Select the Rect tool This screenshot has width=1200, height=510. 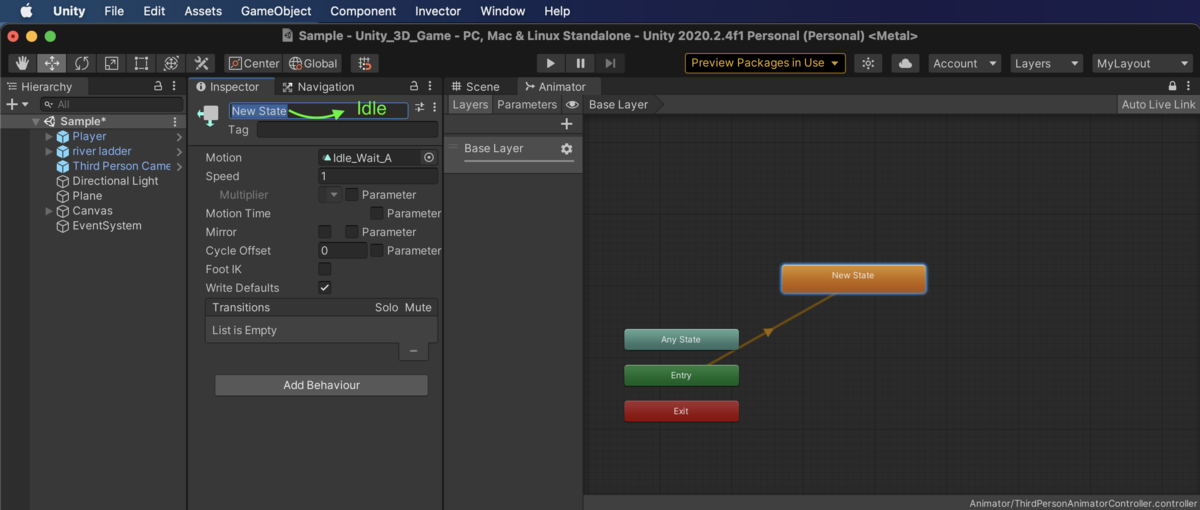point(141,63)
